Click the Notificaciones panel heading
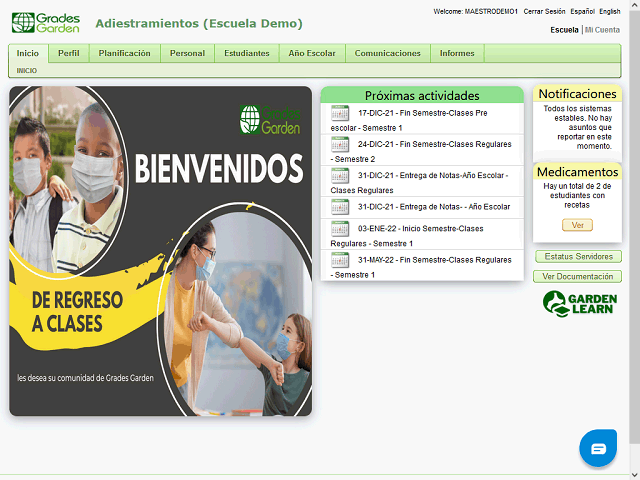The image size is (640, 480). click(x=577, y=94)
